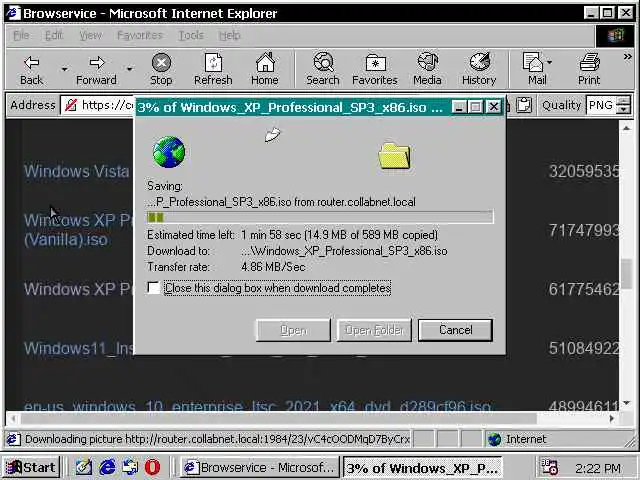Click the disabled Open button
Screen dimensions: 640x480
point(293,330)
